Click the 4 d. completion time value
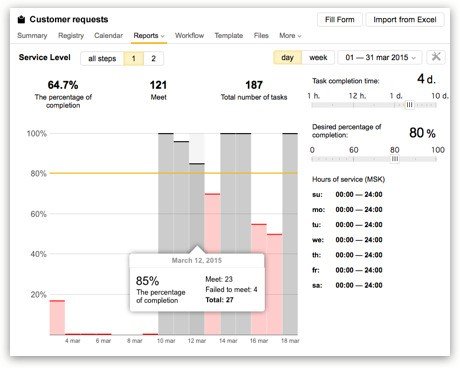 [x=426, y=79]
